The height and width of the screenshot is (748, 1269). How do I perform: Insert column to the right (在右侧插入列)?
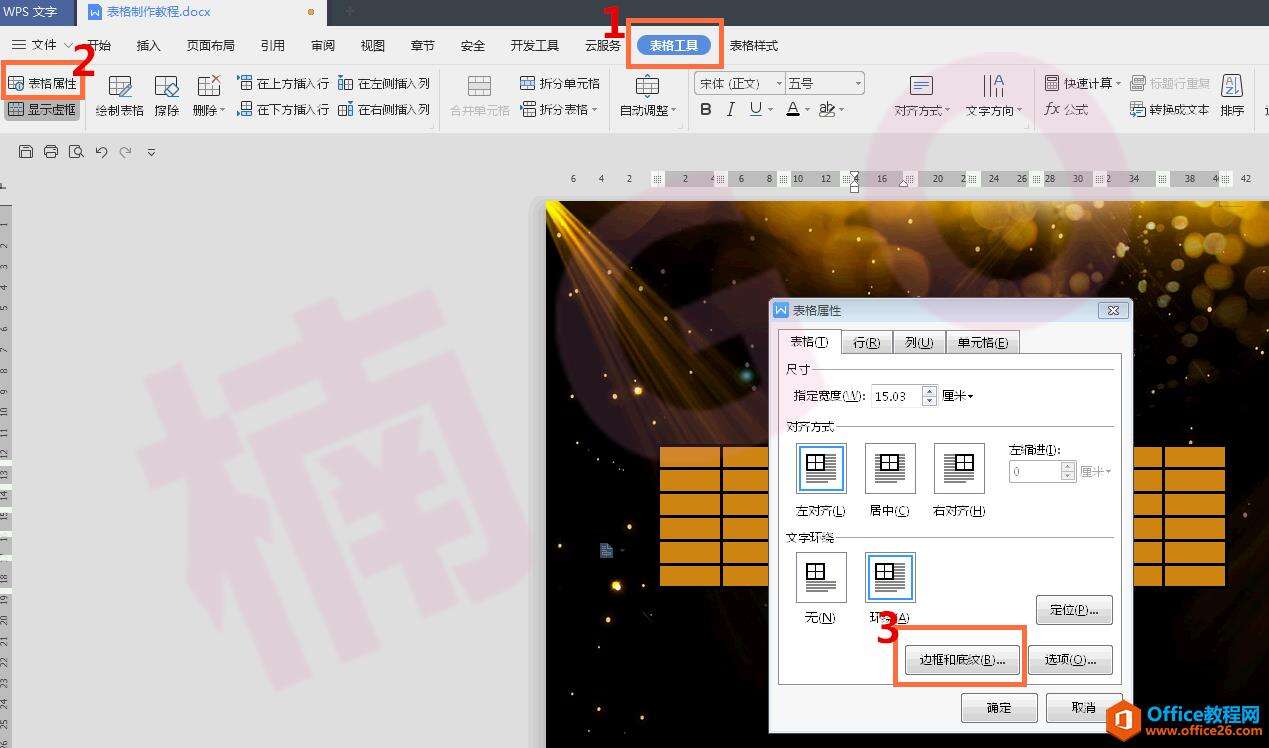pos(384,110)
